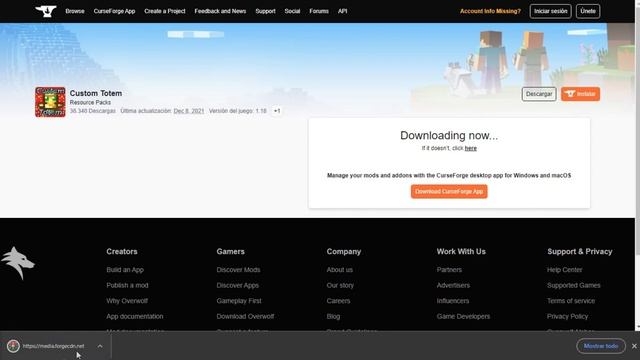Viewport: 640px width, 360px height.
Task: Open Publish a mod footer link
Action: [x=127, y=285]
